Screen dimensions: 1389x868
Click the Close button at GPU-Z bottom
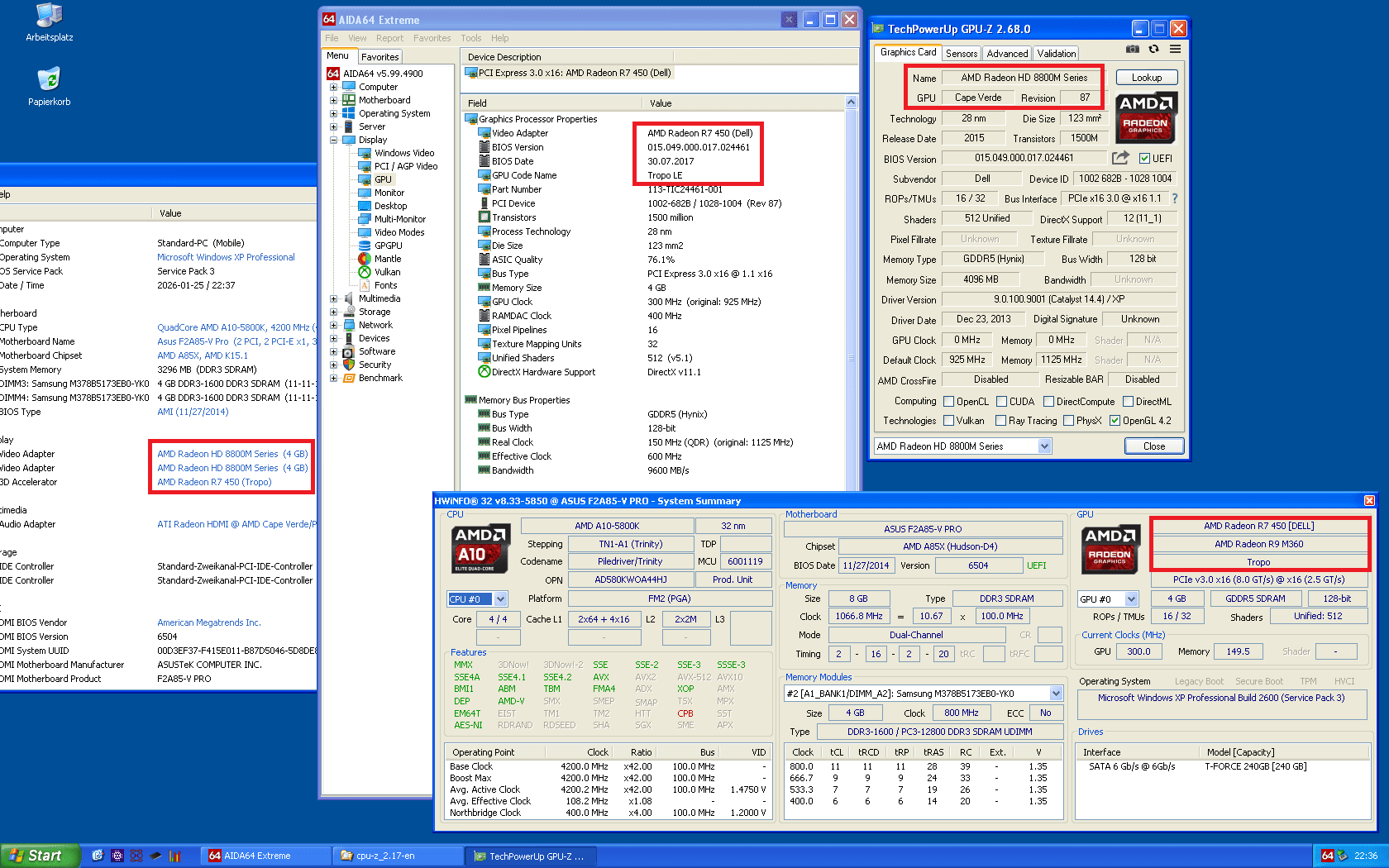click(1154, 446)
